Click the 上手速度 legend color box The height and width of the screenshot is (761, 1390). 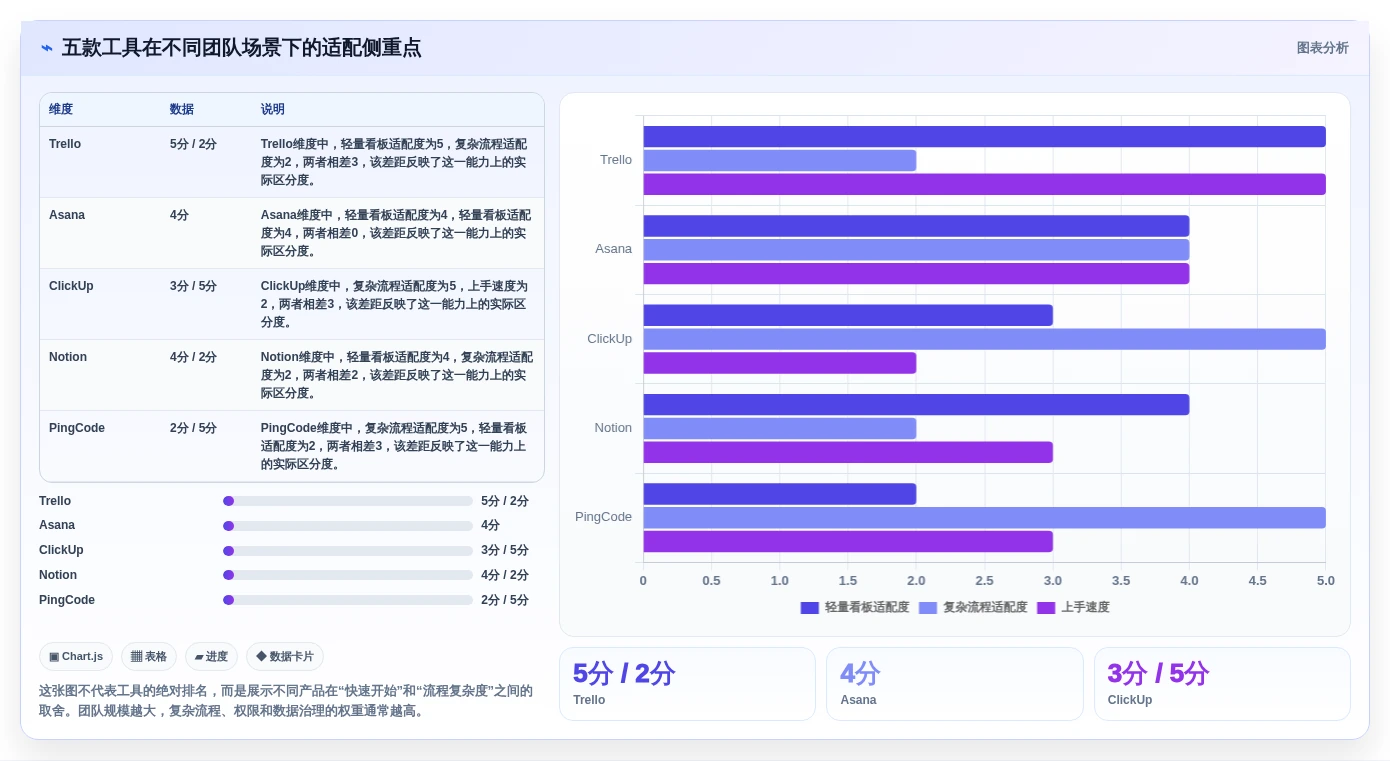tap(1046, 607)
